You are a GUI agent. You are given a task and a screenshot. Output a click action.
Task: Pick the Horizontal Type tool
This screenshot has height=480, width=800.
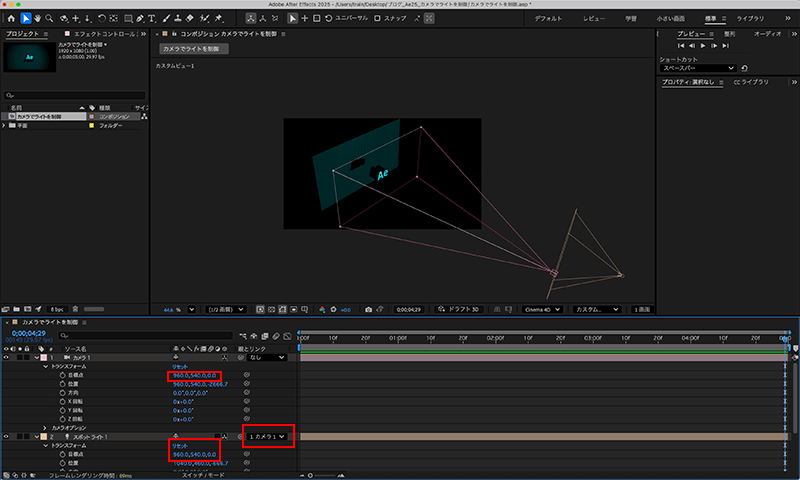(151, 18)
